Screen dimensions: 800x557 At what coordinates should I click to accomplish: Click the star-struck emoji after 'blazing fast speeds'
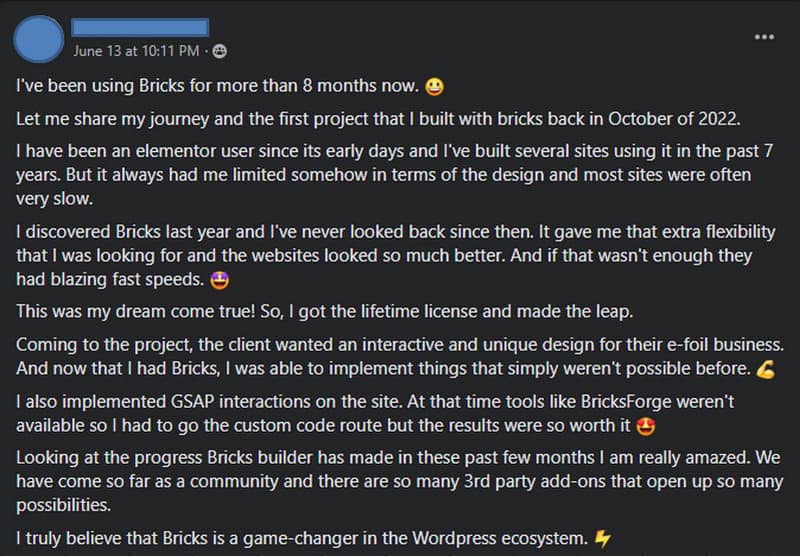[x=219, y=280]
